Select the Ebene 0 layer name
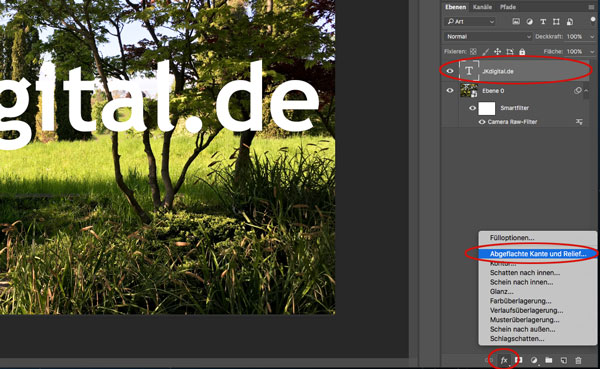 [493, 91]
